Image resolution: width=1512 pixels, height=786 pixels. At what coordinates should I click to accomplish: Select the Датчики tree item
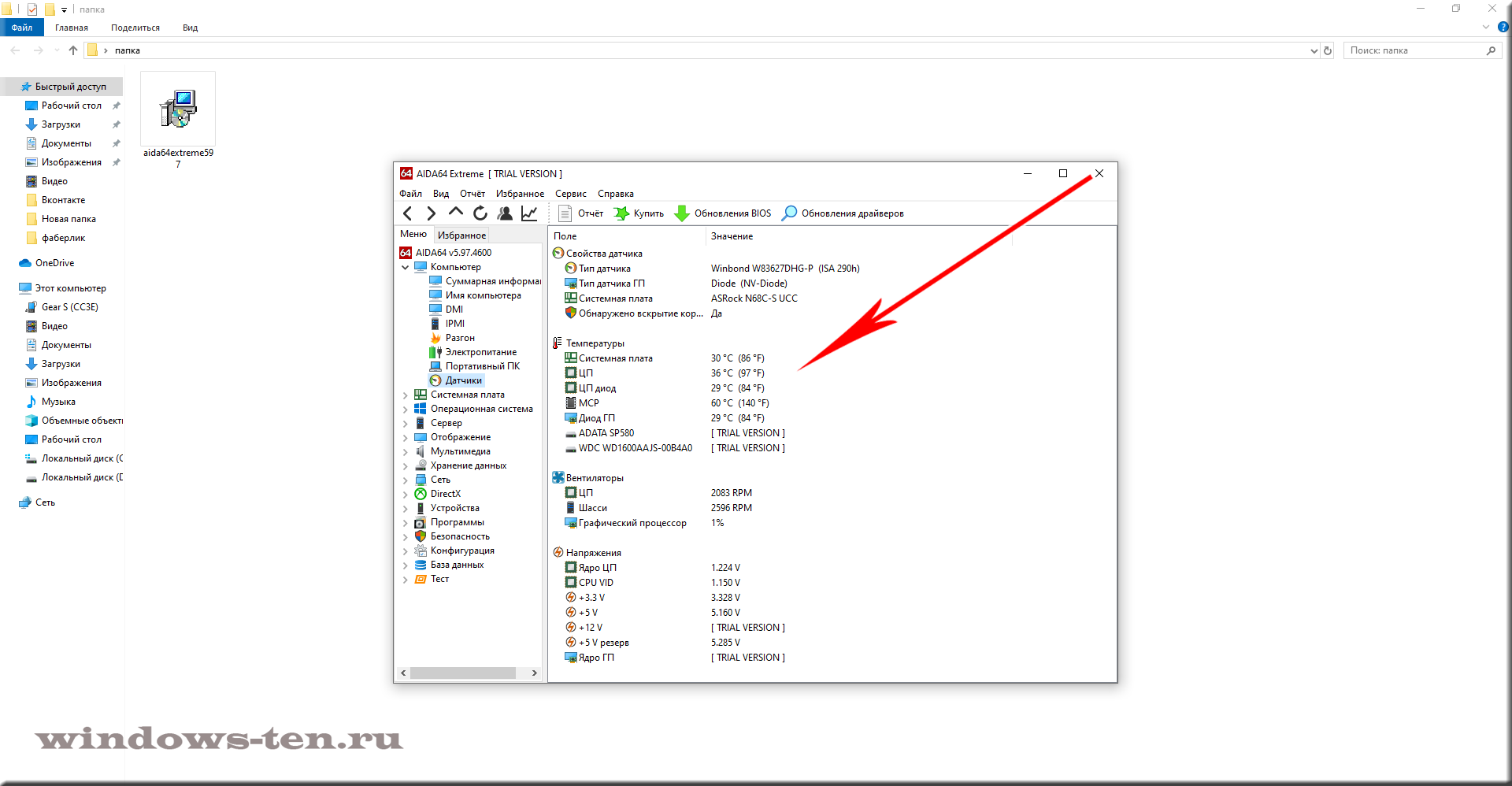click(456, 380)
